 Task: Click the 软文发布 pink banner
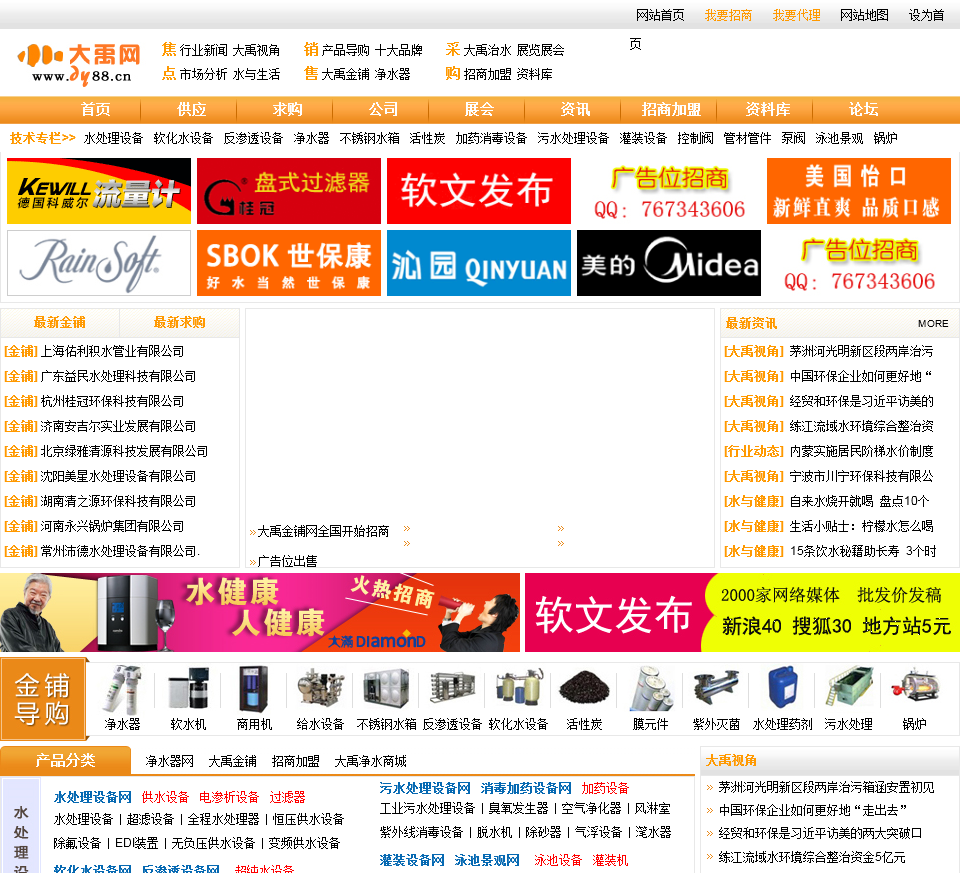[x=742, y=613]
